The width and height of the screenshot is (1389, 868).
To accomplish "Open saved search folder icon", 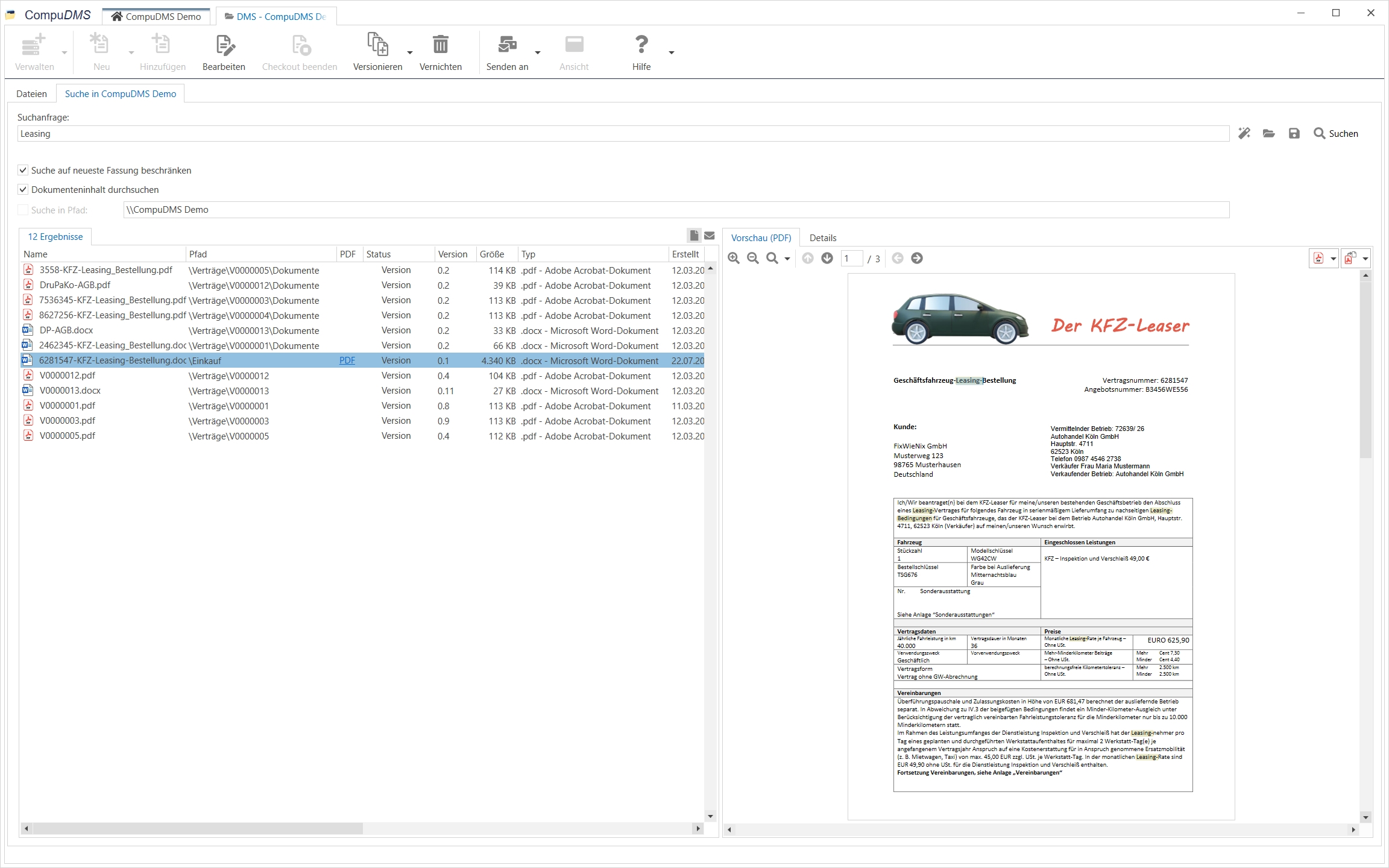I will [1269, 134].
